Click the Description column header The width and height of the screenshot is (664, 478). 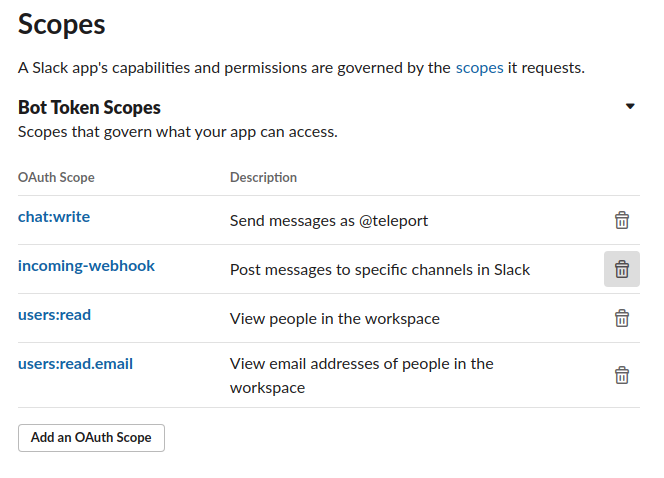point(263,177)
